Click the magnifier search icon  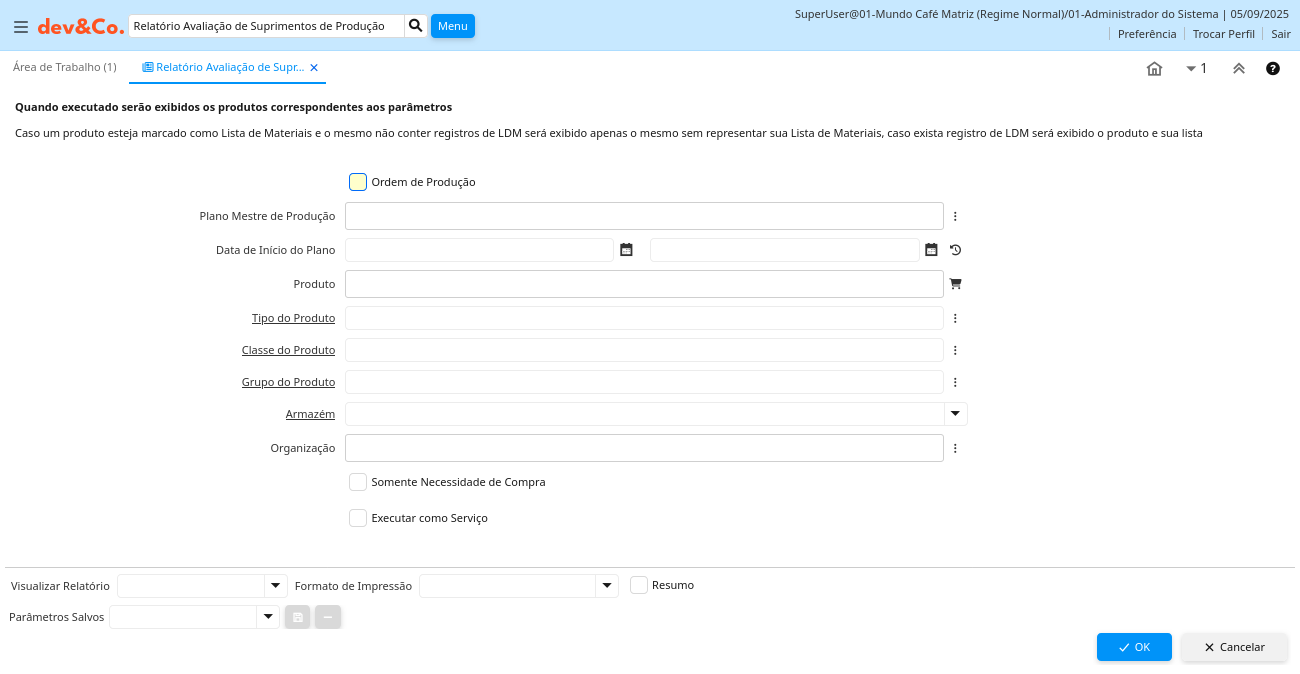tap(416, 26)
